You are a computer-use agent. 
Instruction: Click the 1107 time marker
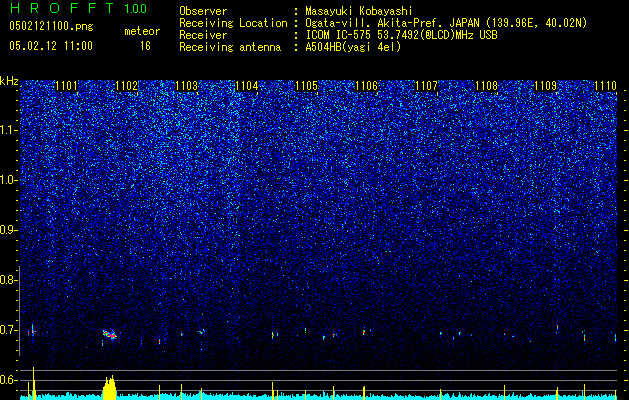[426, 86]
